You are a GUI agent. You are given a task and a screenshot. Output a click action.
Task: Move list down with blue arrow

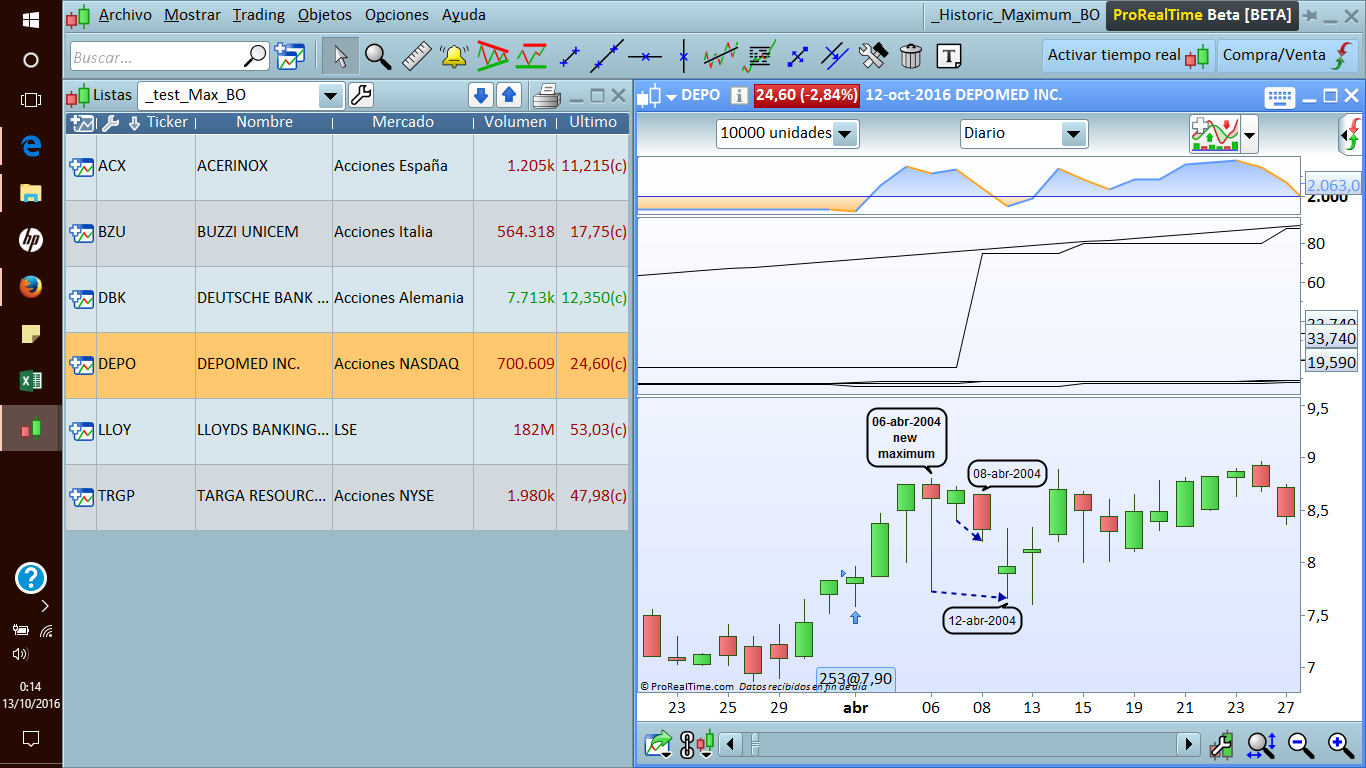click(481, 96)
